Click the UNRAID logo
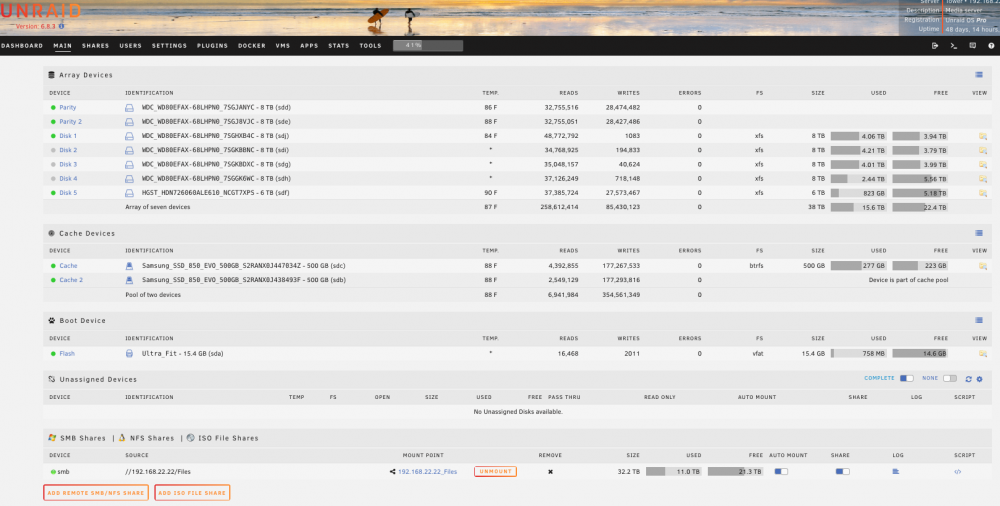1000x506 pixels. pos(41,11)
